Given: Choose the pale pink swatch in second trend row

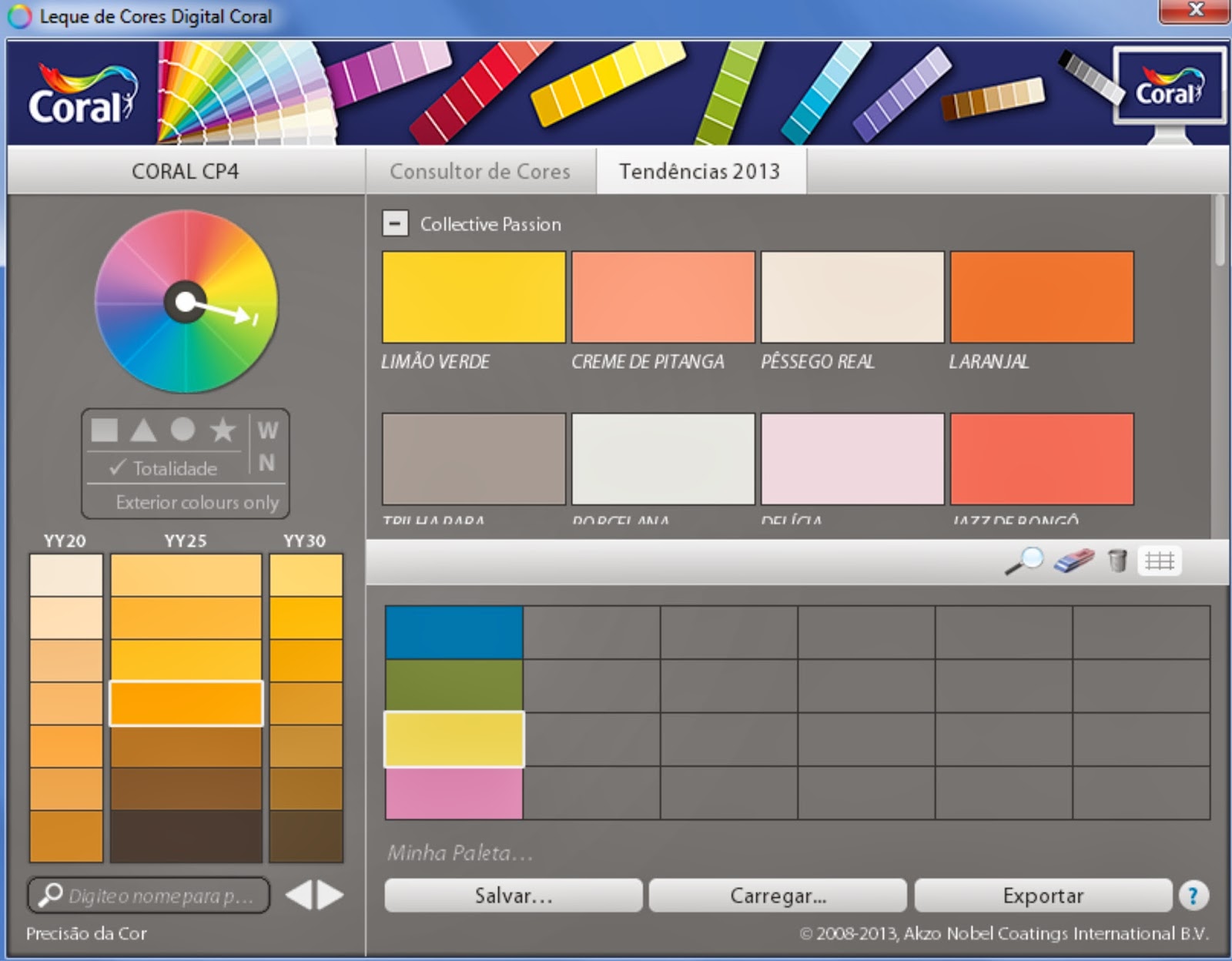Looking at the screenshot, I should pos(852,459).
